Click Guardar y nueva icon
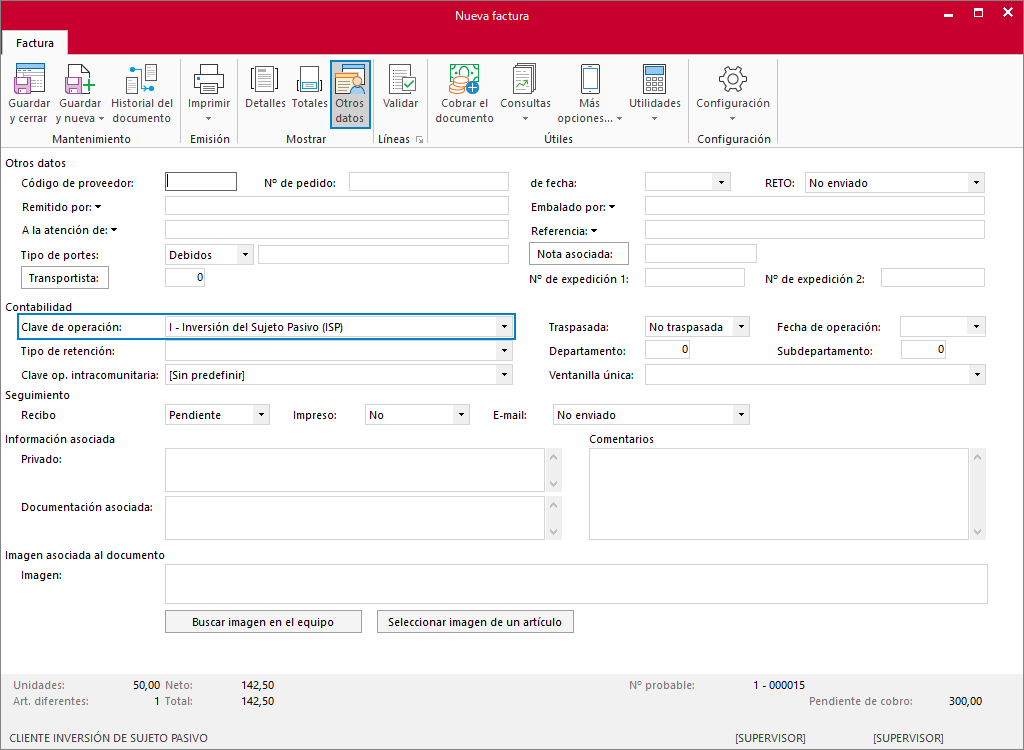The height and width of the screenshot is (750, 1024). coord(80,79)
